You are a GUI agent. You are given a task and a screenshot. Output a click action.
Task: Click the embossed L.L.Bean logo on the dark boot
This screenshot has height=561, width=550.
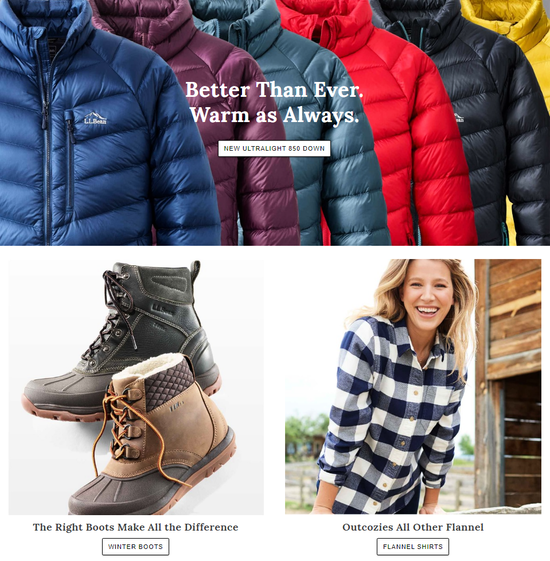(164, 309)
